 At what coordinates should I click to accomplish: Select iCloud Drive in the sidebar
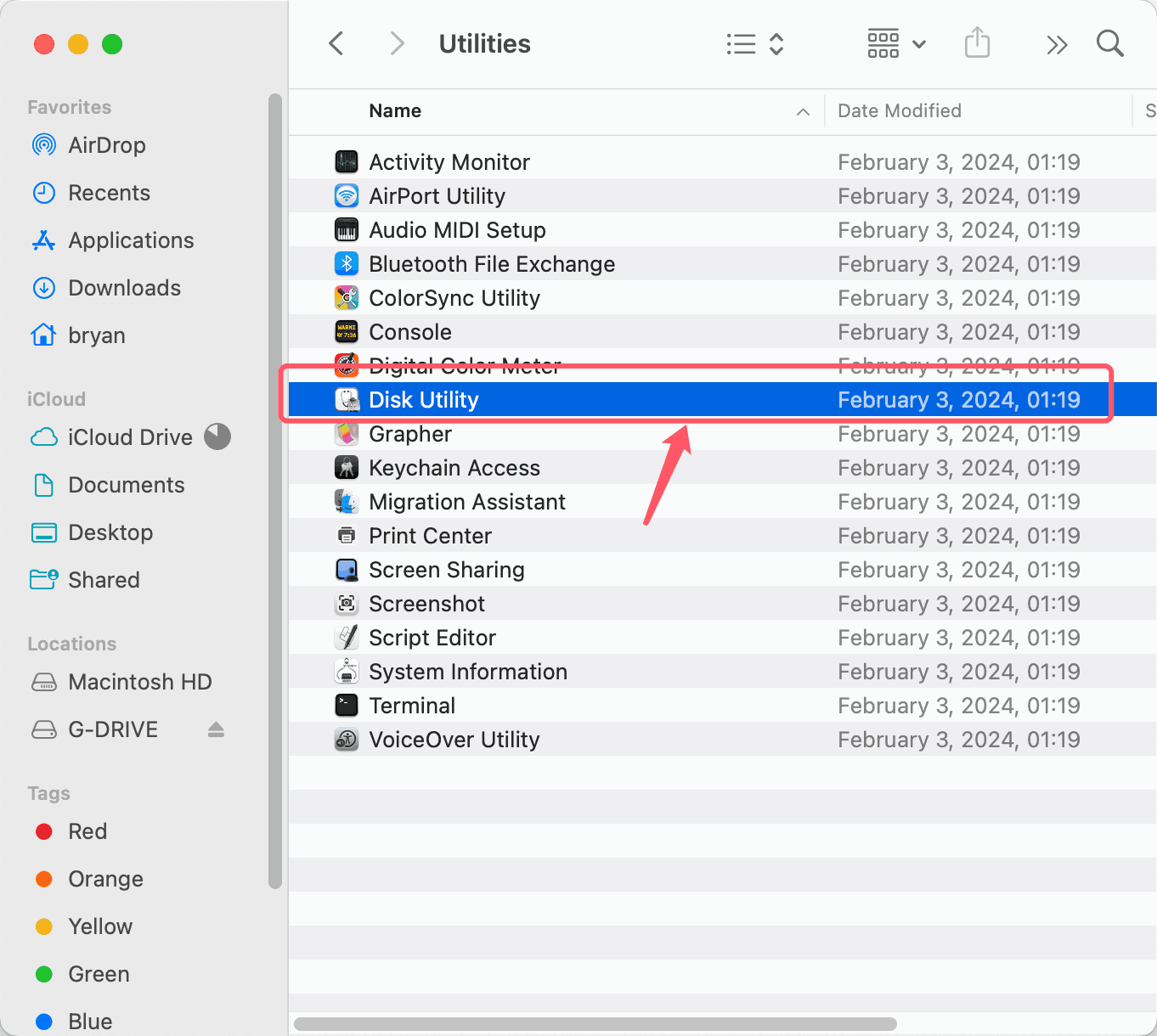point(128,436)
